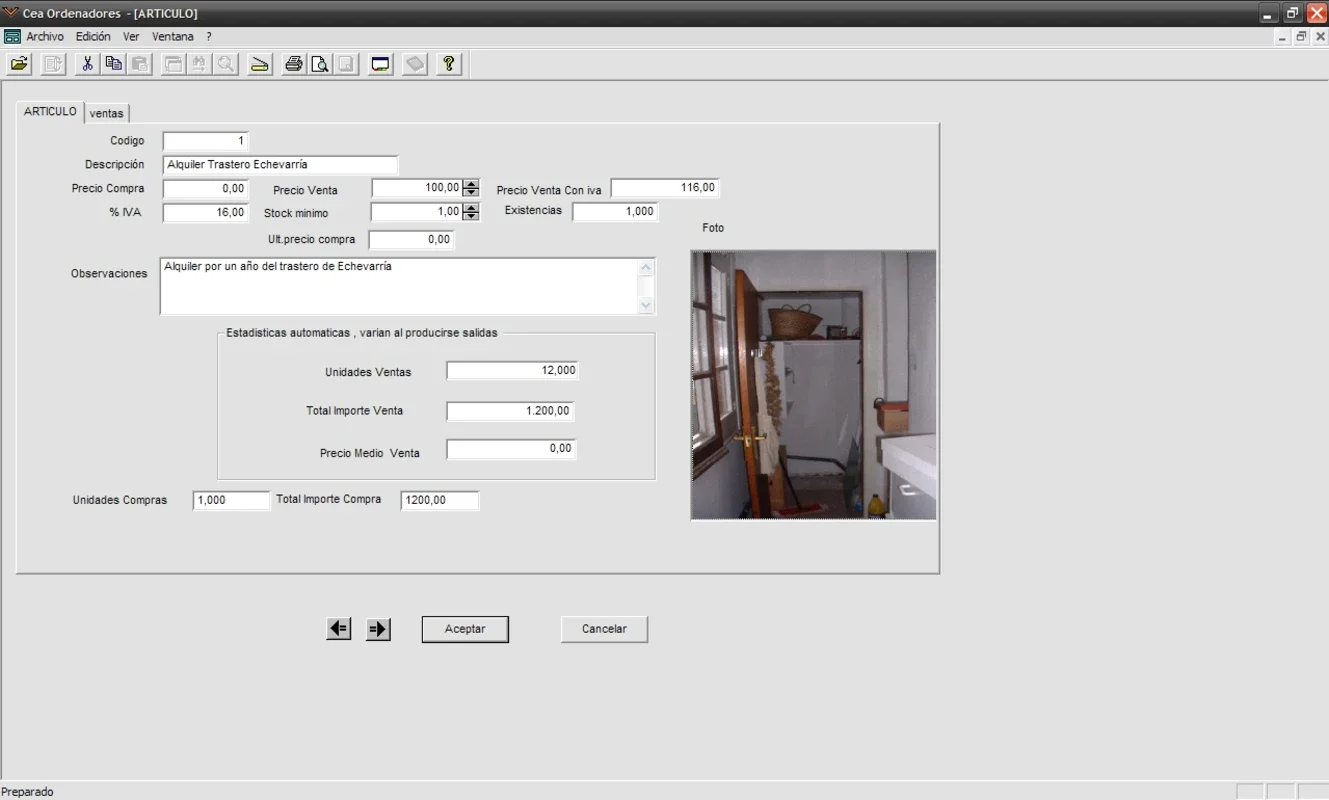Click the Precio Compra field
Screen dimensions: 1329x800
tap(206, 189)
